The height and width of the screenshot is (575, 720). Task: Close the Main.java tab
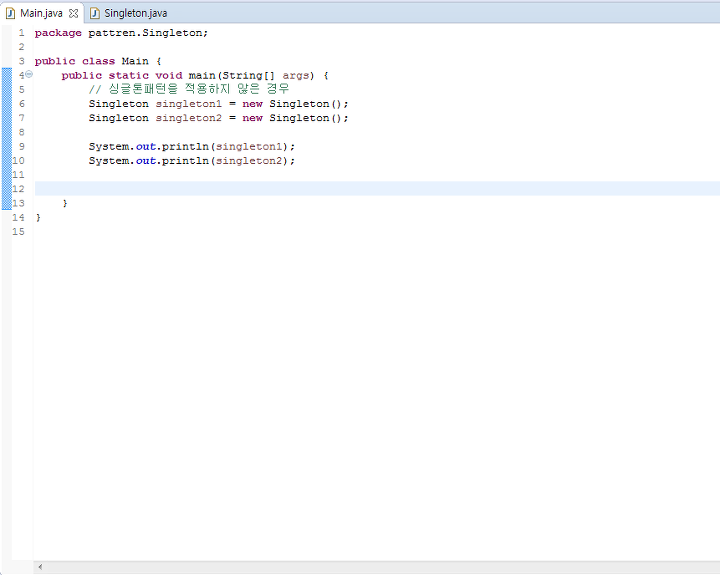coord(73,13)
